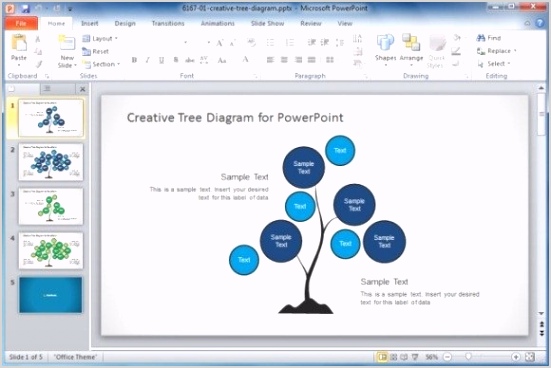Switch to the Design tab
551x368 pixels.
[125, 23]
